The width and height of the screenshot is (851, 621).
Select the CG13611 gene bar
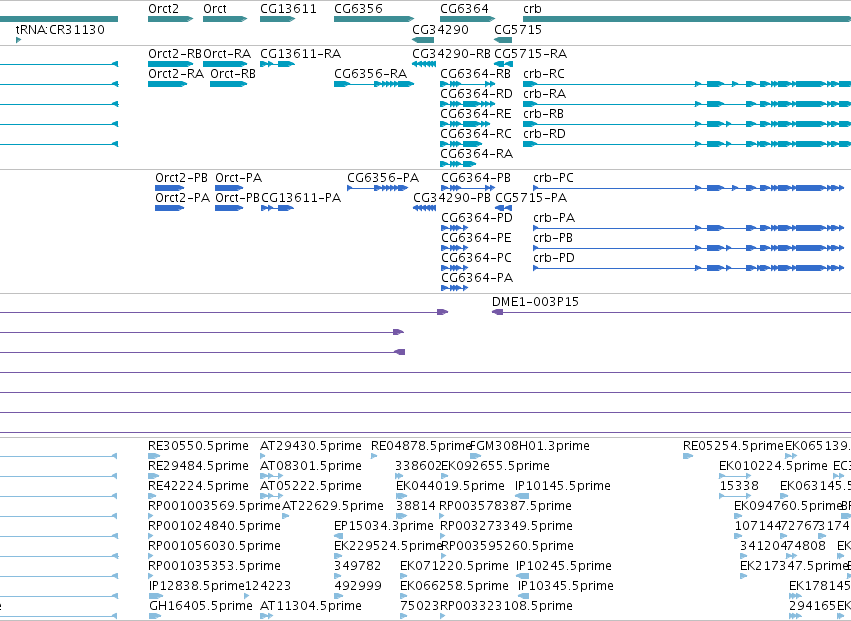point(277,19)
